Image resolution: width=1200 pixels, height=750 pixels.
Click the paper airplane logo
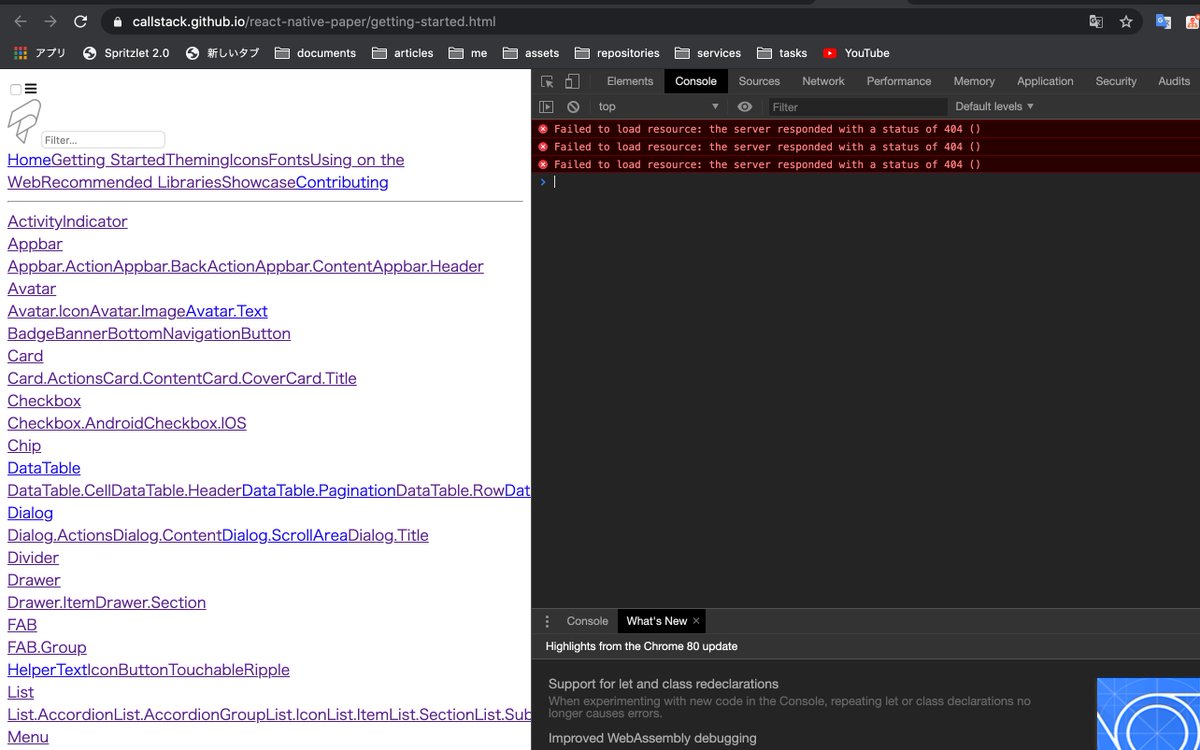(x=24, y=122)
